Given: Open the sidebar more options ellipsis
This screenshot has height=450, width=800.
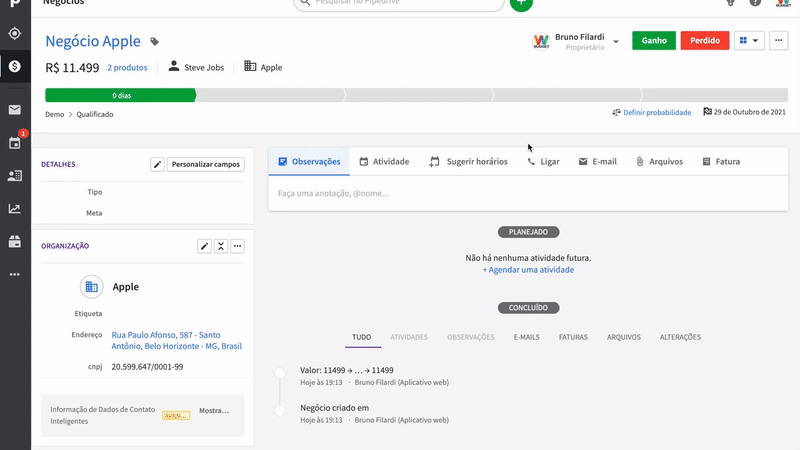Looking at the screenshot, I should 15,274.
